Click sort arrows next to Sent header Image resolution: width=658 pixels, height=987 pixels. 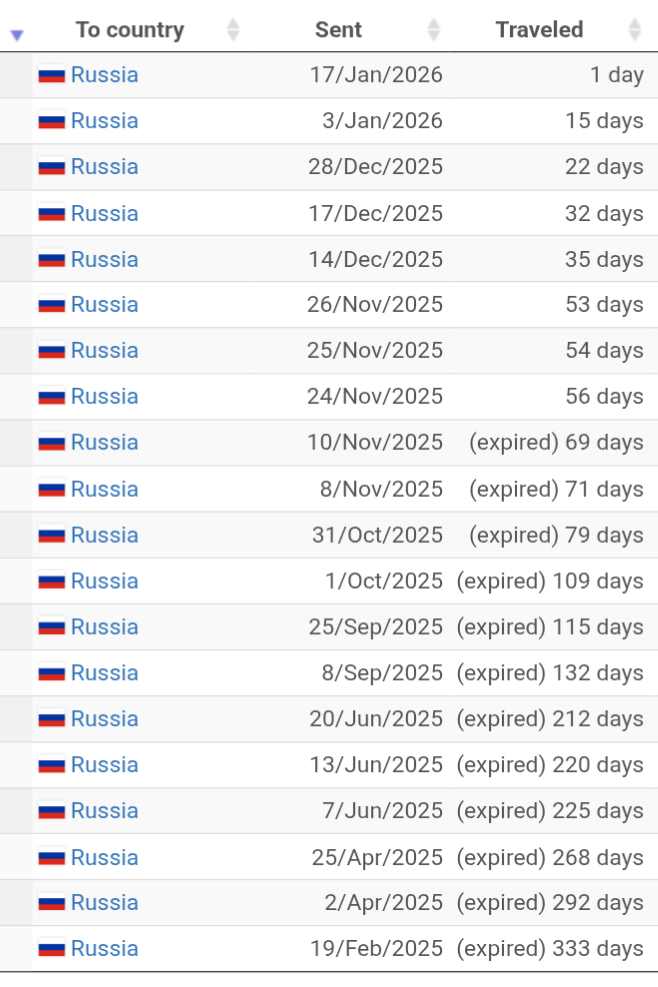[433, 30]
